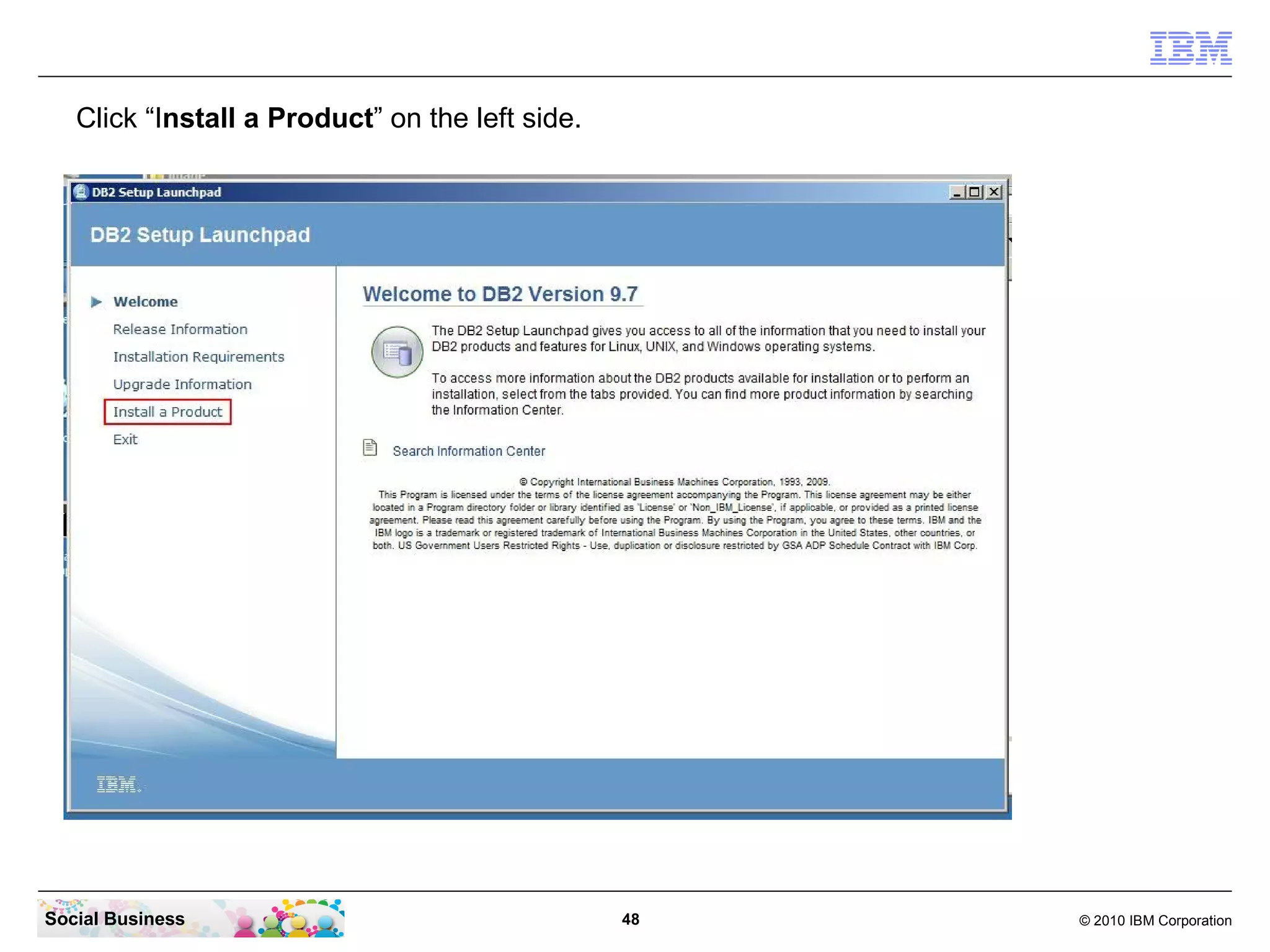Image resolution: width=1270 pixels, height=952 pixels.
Task: Click the arrow marker next to Welcome
Action: click(x=96, y=302)
